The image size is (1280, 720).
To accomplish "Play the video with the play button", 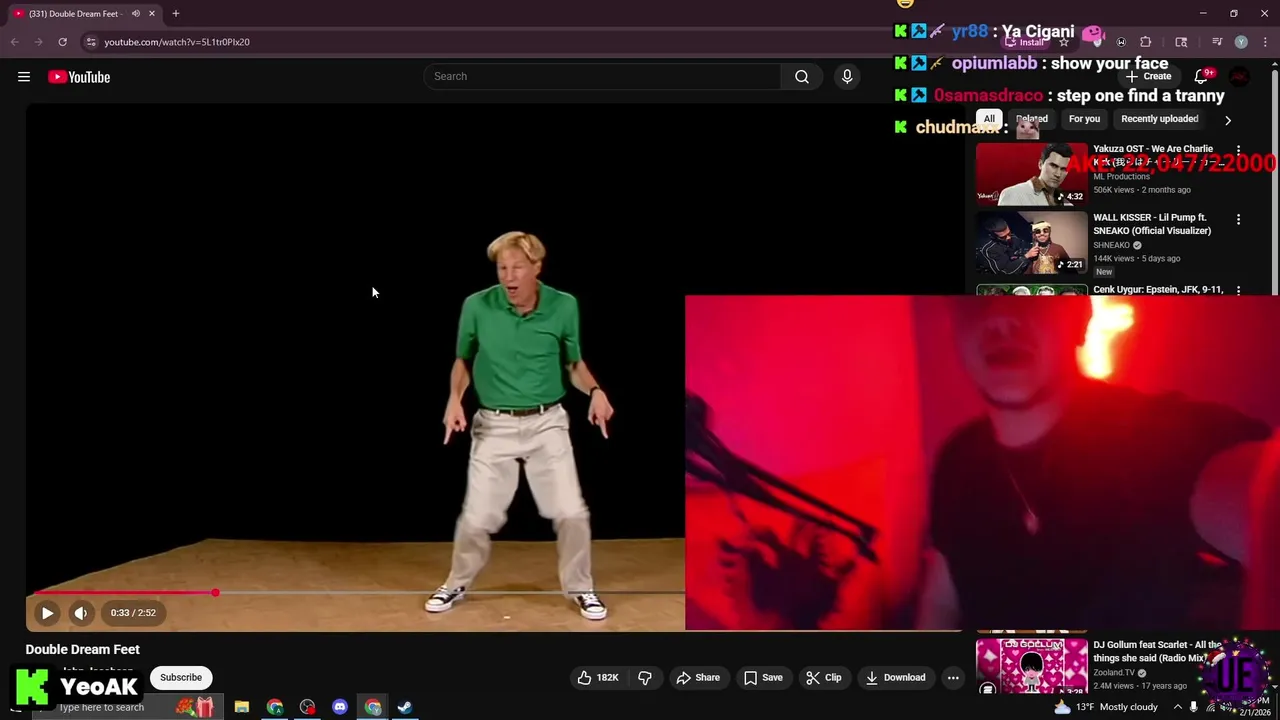I will tap(47, 613).
